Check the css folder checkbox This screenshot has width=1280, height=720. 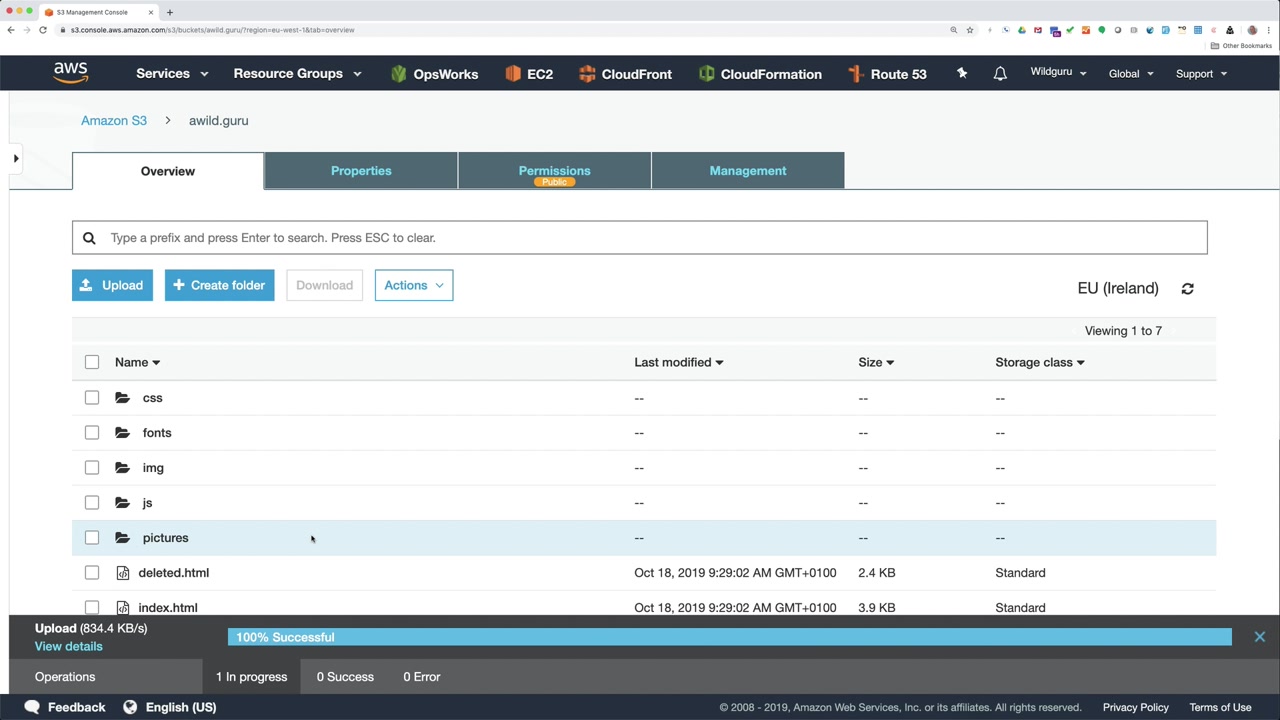click(92, 398)
